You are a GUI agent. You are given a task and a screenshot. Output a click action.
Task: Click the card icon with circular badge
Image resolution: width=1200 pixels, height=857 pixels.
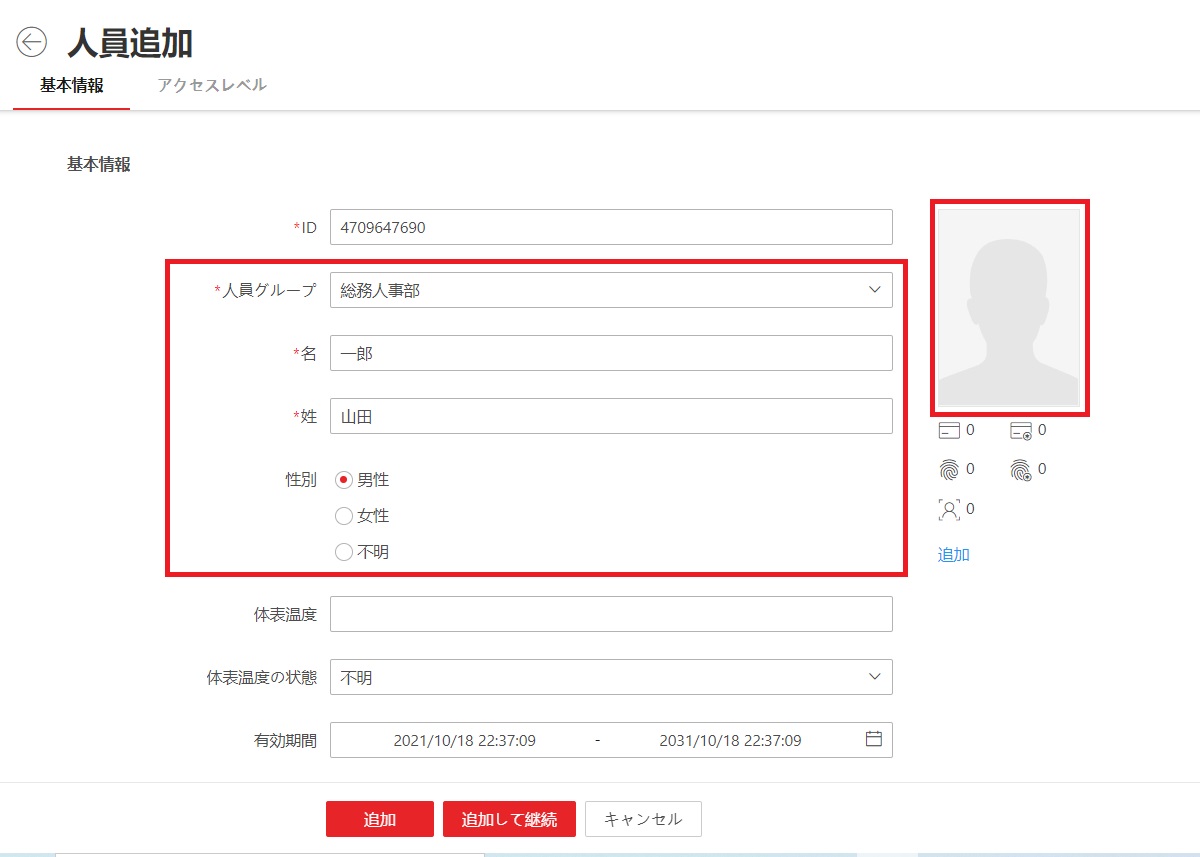[1021, 431]
